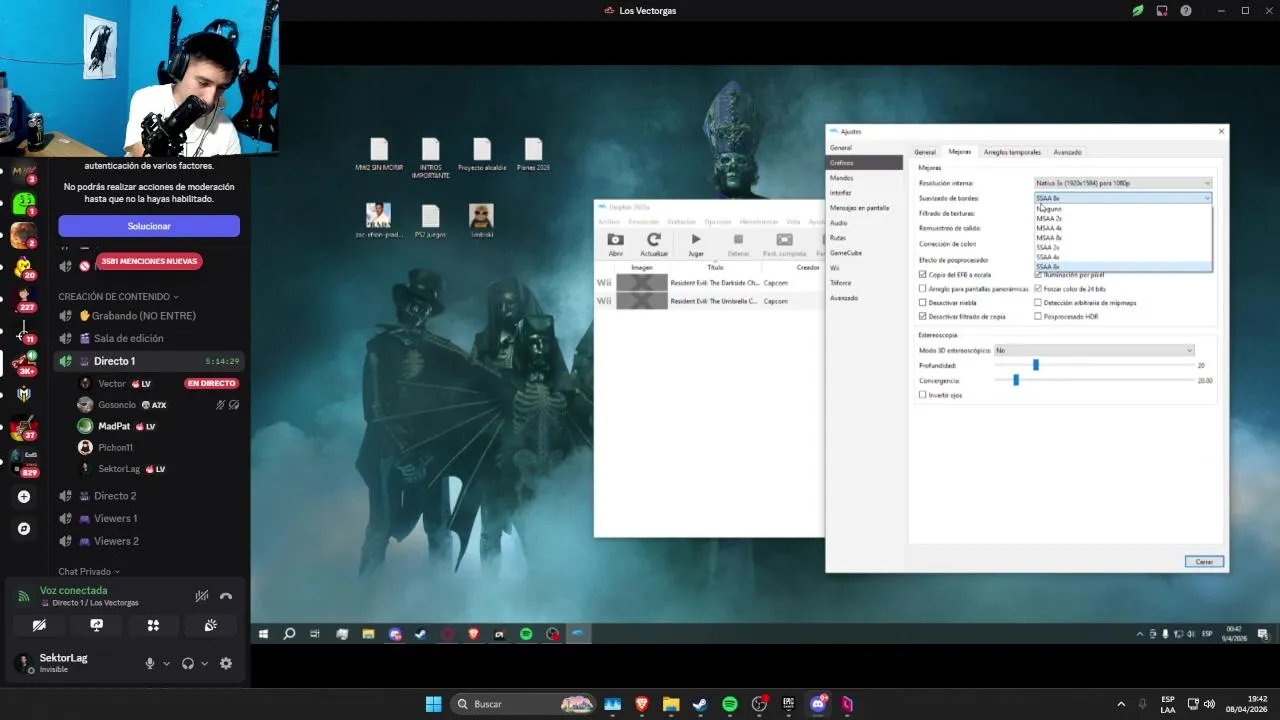The height and width of the screenshot is (720, 1280).
Task: Mute the Discord microphone
Action: click(150, 663)
